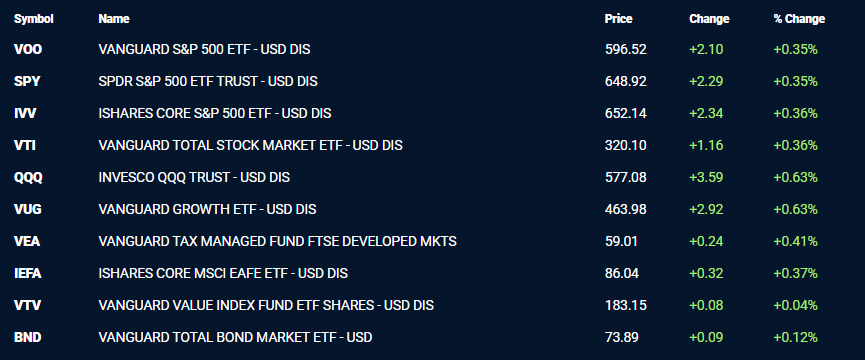Select the SPY symbol link

27,82
